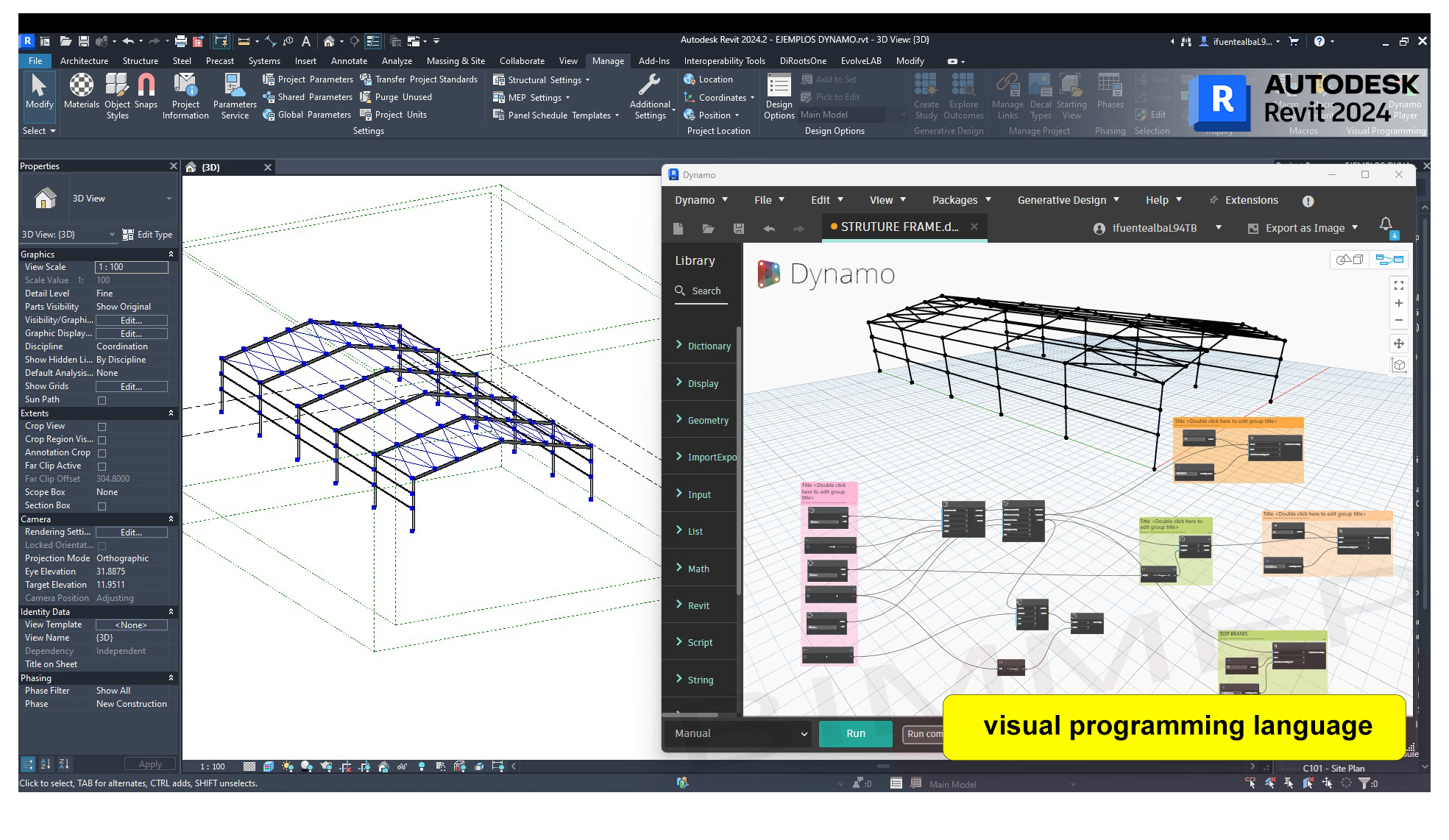Screen dimensions: 1449x840
Task: Click the Dynamo save icon
Action: [x=738, y=229]
